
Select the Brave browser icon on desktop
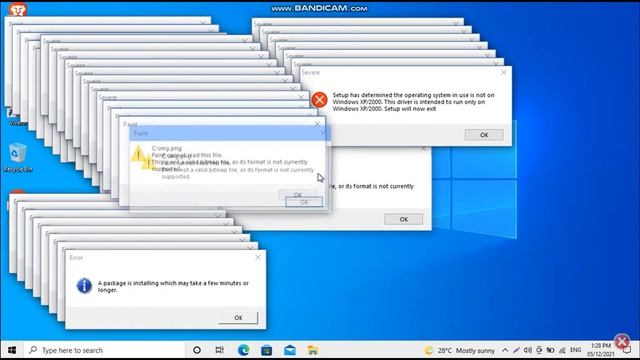point(18,9)
